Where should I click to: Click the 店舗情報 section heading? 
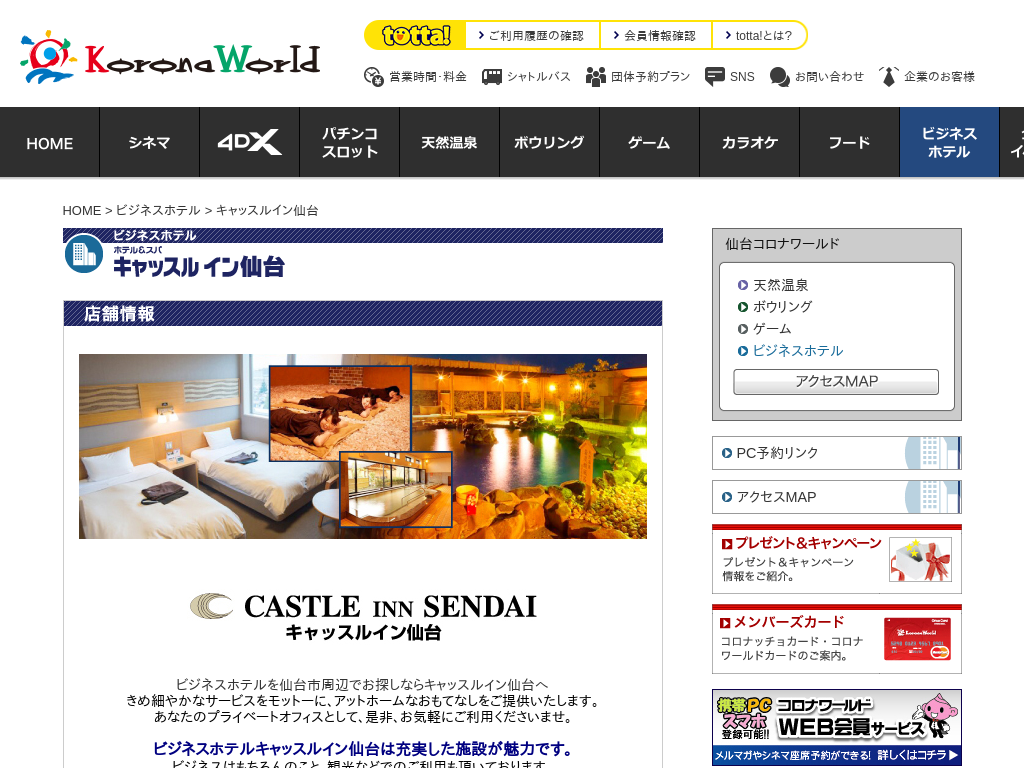point(120,314)
